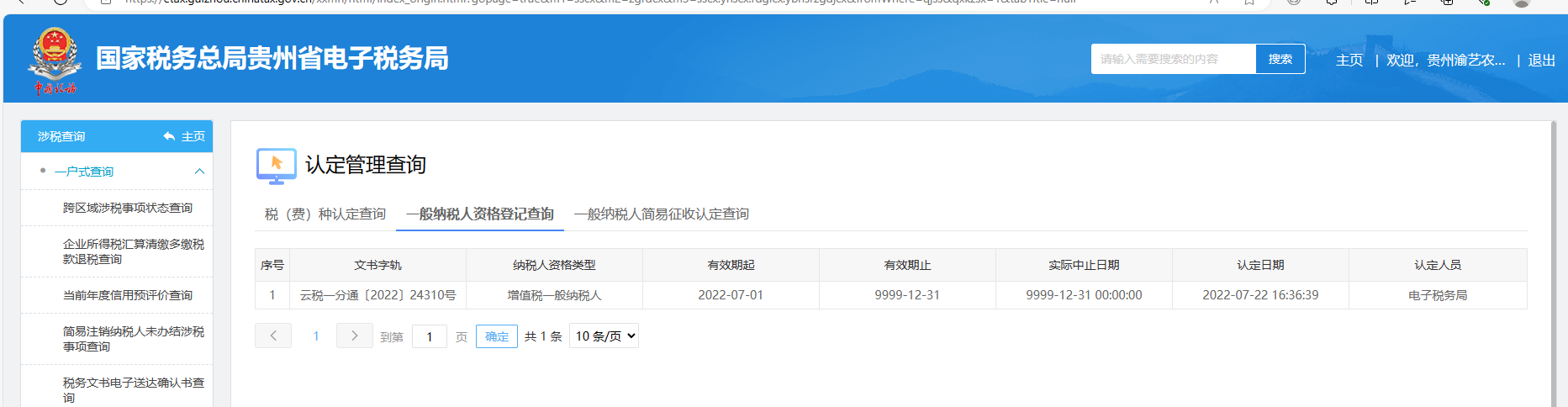
Task: Open 企业所得税汇算清缴多缴税款退税查询 sidebar item
Action: pos(133,251)
